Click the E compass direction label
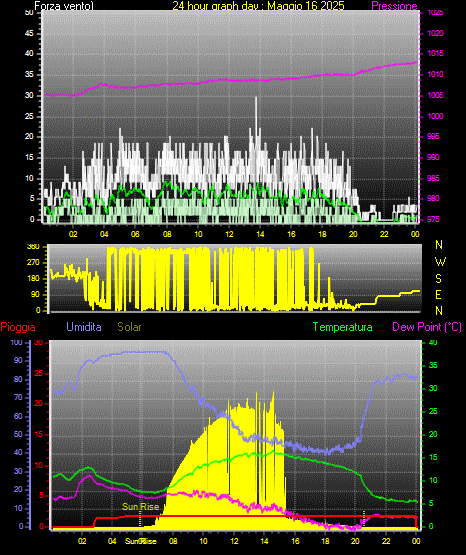466x555 pixels. (438, 295)
